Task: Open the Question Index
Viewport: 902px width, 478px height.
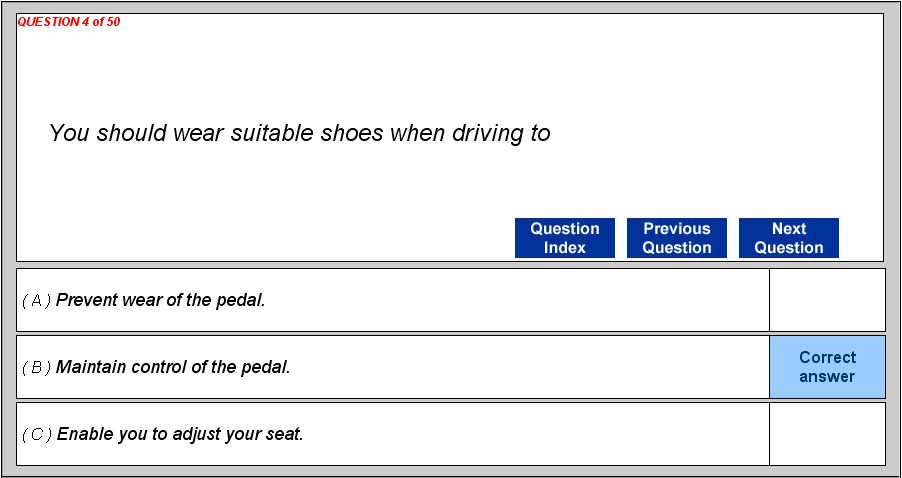Action: click(x=564, y=238)
